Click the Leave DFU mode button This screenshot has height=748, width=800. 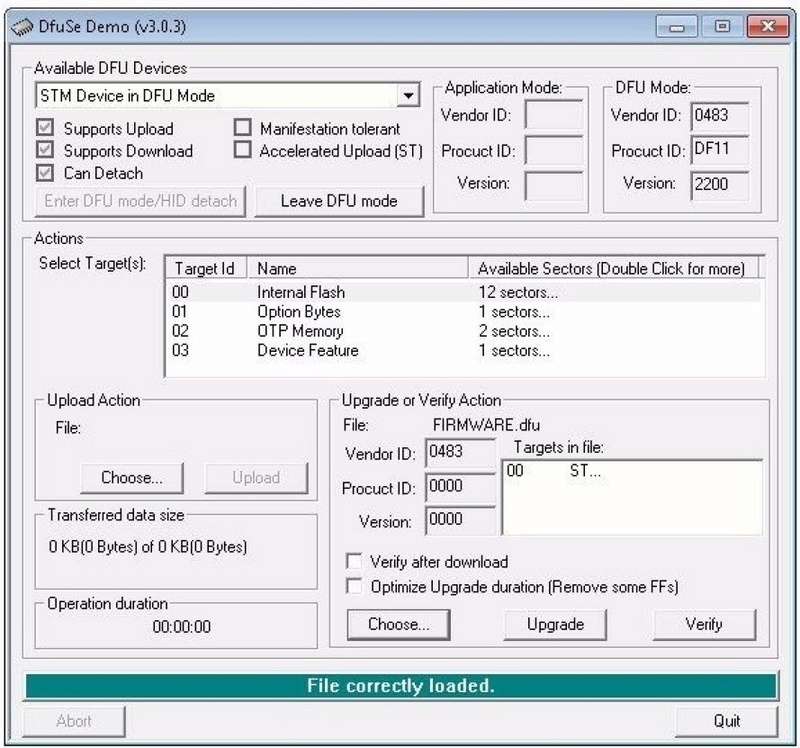tap(339, 201)
